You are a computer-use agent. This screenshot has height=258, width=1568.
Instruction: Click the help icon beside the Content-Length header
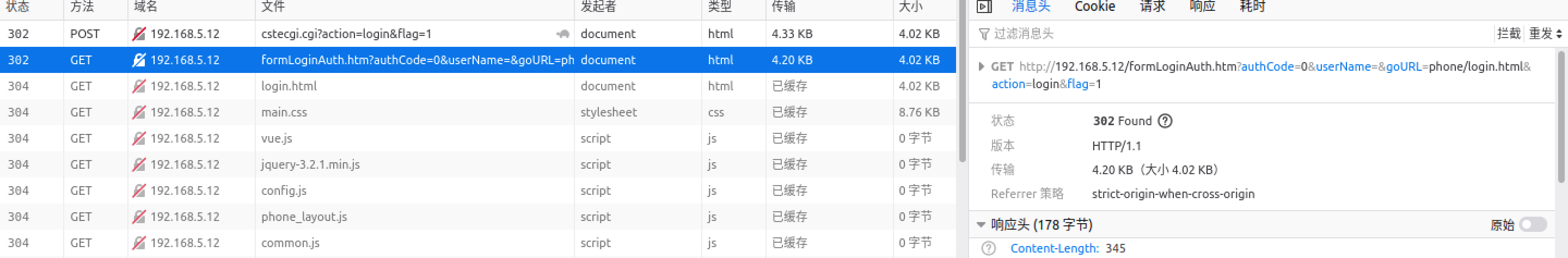(989, 248)
